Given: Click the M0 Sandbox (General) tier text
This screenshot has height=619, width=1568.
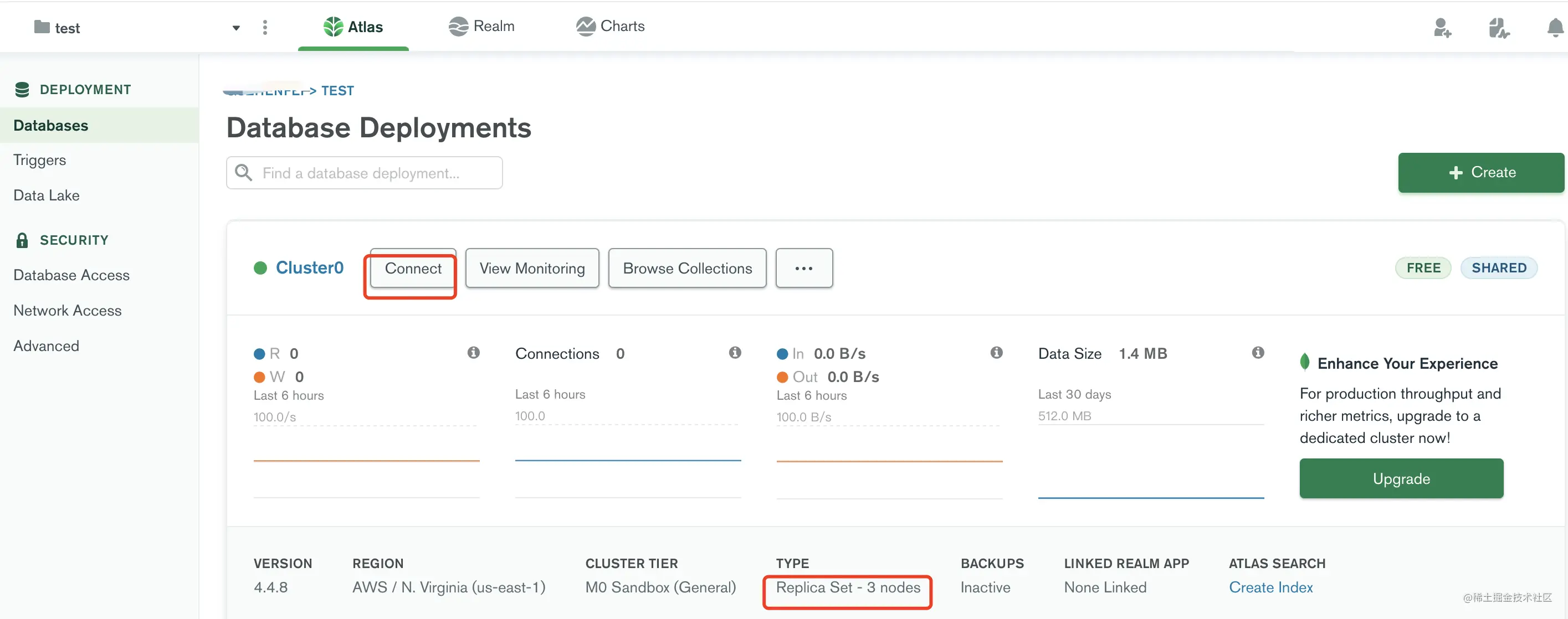Looking at the screenshot, I should pos(660,587).
